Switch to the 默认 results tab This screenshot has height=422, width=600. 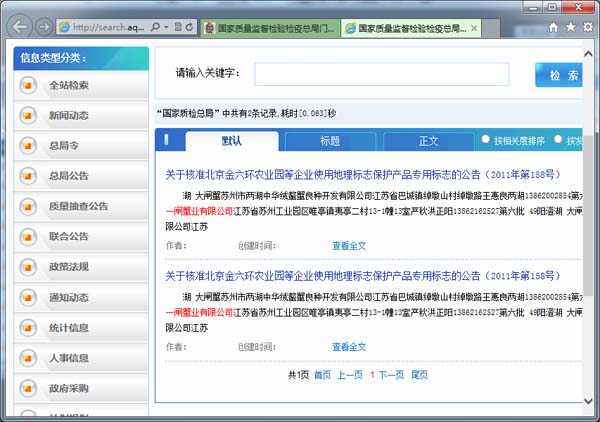pyautogui.click(x=232, y=141)
